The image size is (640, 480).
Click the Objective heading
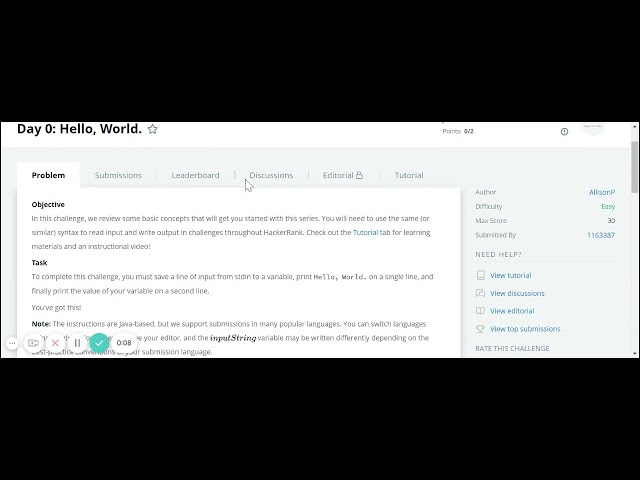pos(48,204)
